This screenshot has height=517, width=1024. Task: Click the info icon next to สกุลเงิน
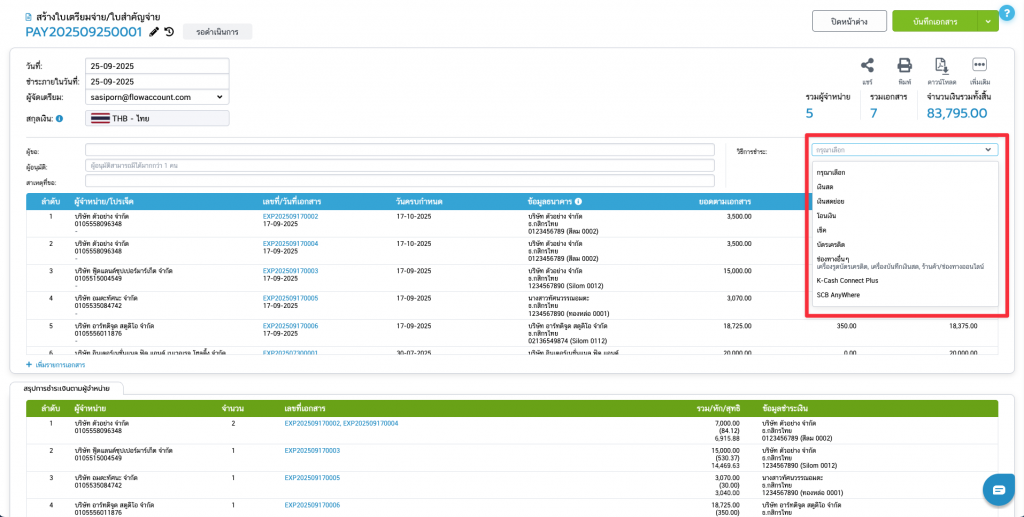pyautogui.click(x=60, y=119)
